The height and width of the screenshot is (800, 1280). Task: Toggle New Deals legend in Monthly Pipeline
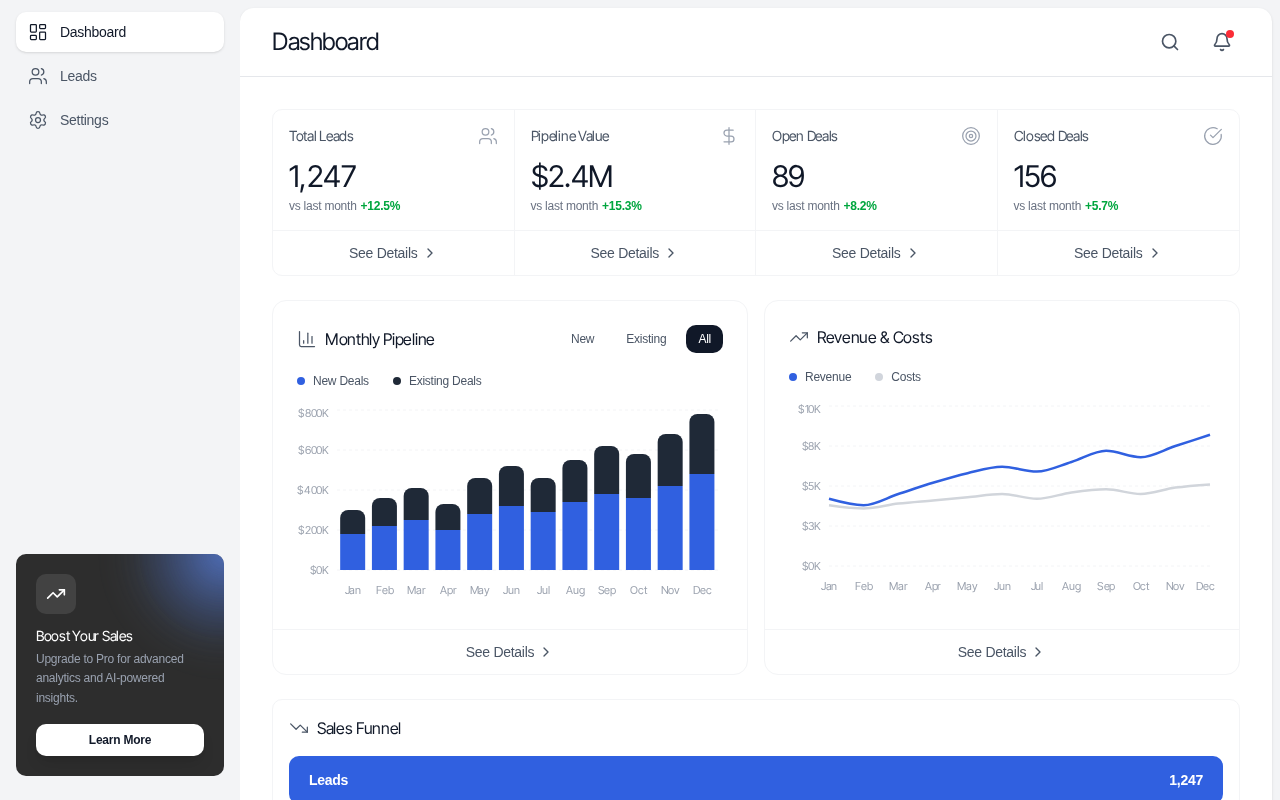(332, 381)
